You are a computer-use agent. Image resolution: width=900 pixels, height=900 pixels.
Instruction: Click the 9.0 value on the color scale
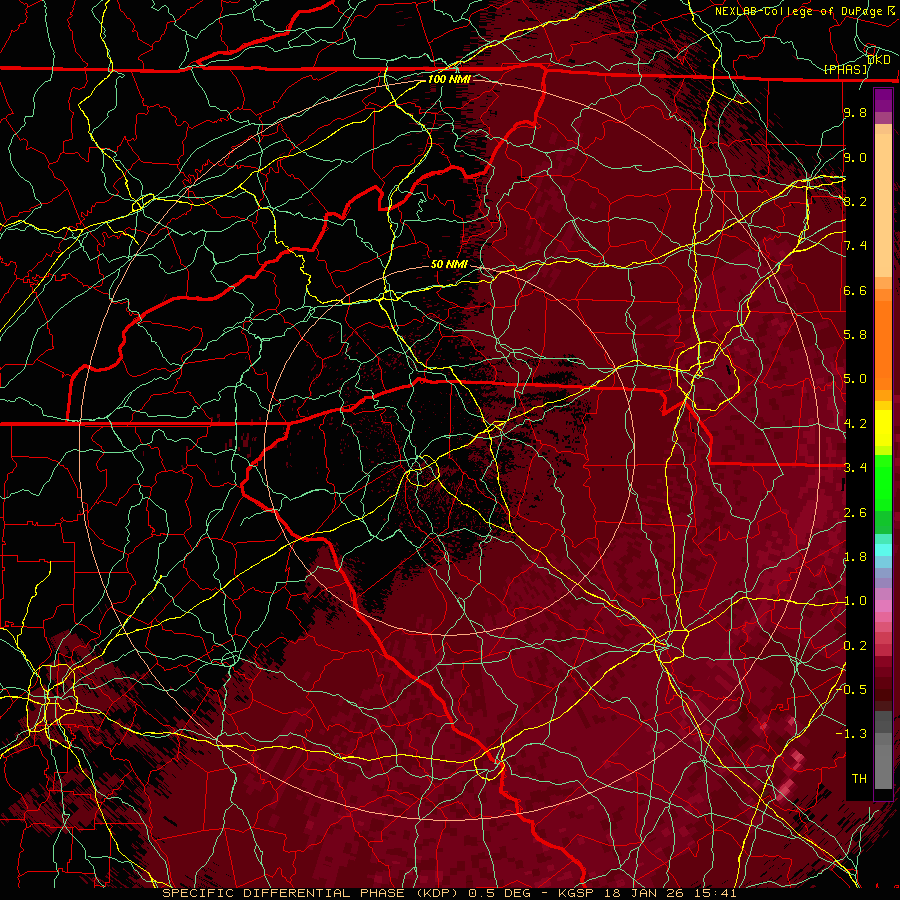[855, 158]
